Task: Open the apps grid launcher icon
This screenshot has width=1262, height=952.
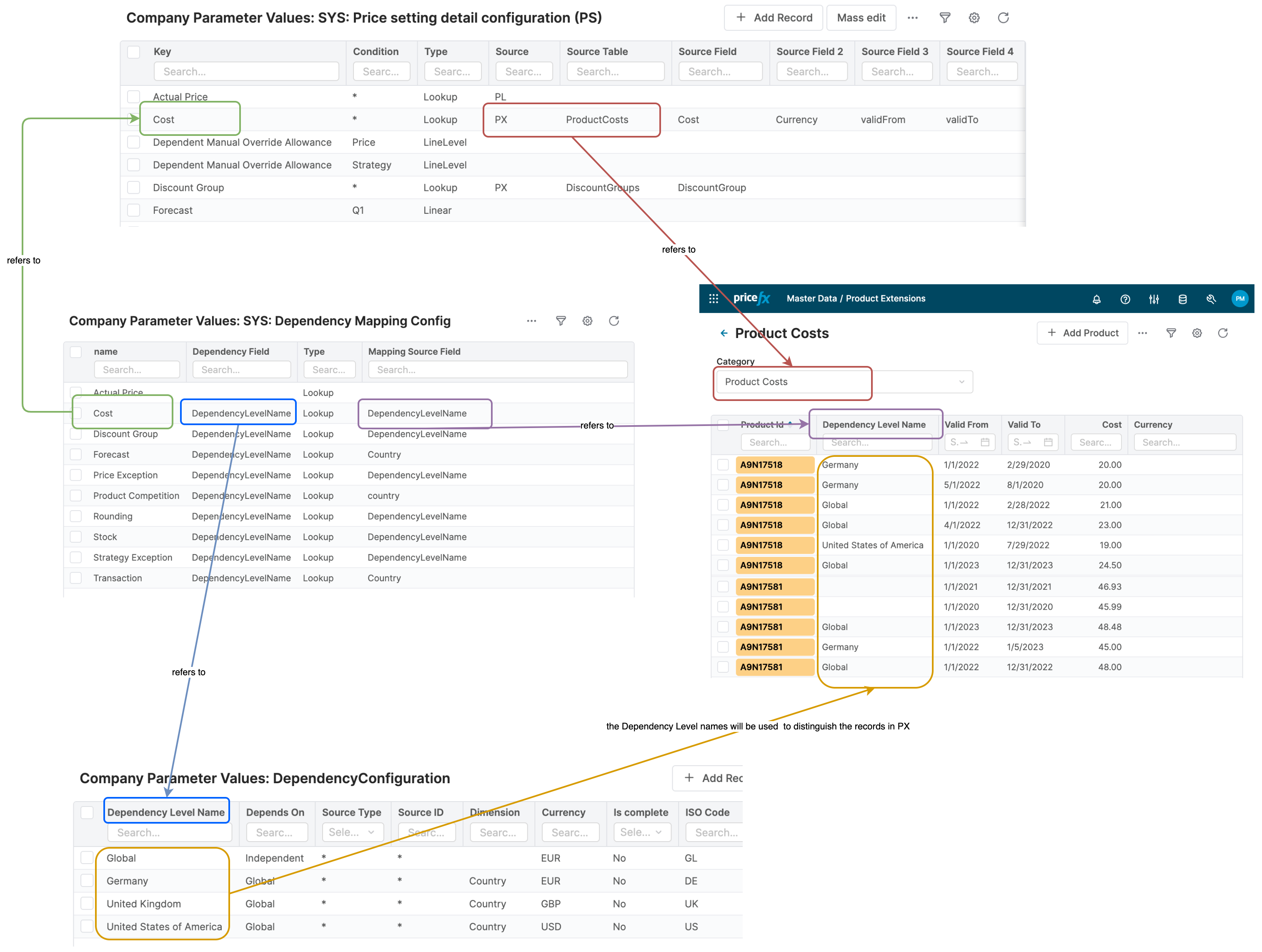Action: click(713, 298)
